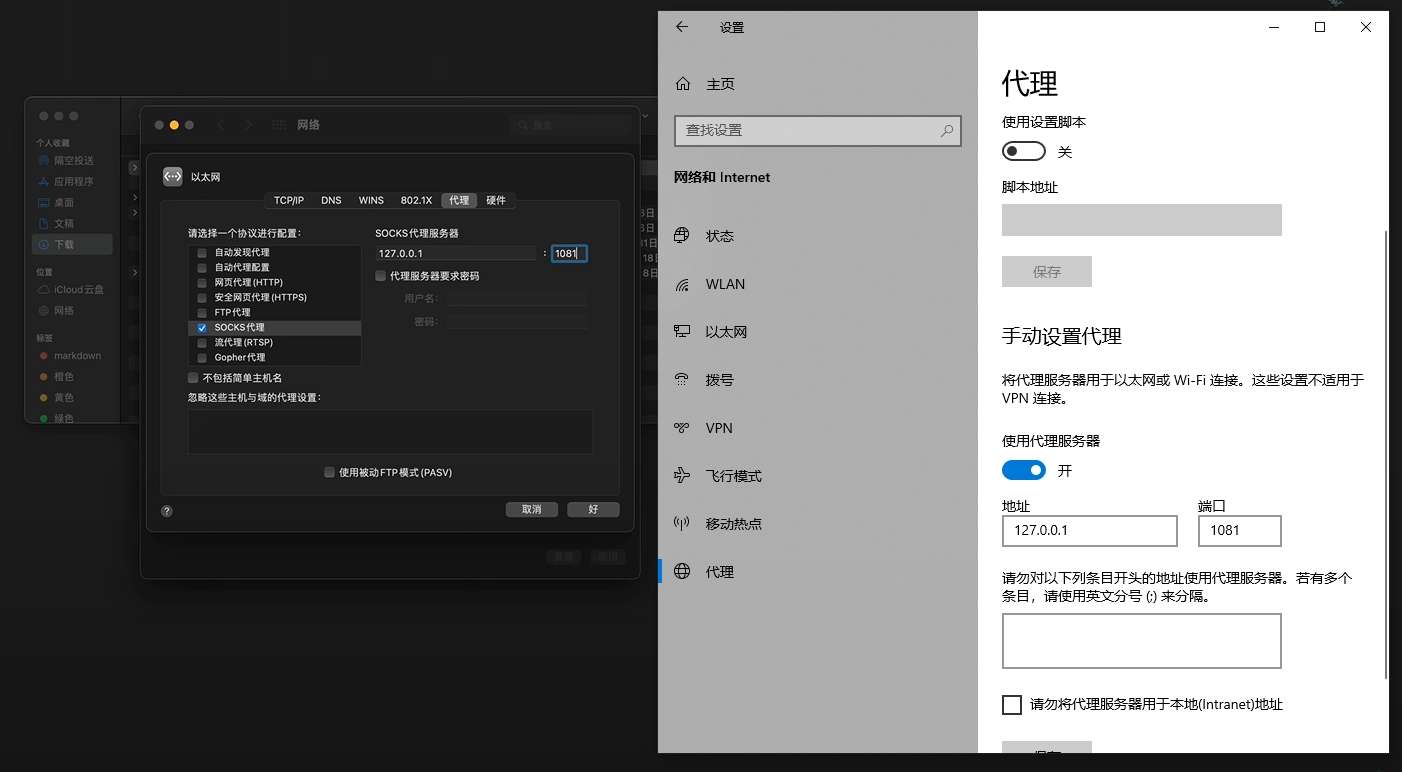Click the 以太网 ethernet icon in mac dialog
Screen dimensions: 1402x772
click(173, 176)
